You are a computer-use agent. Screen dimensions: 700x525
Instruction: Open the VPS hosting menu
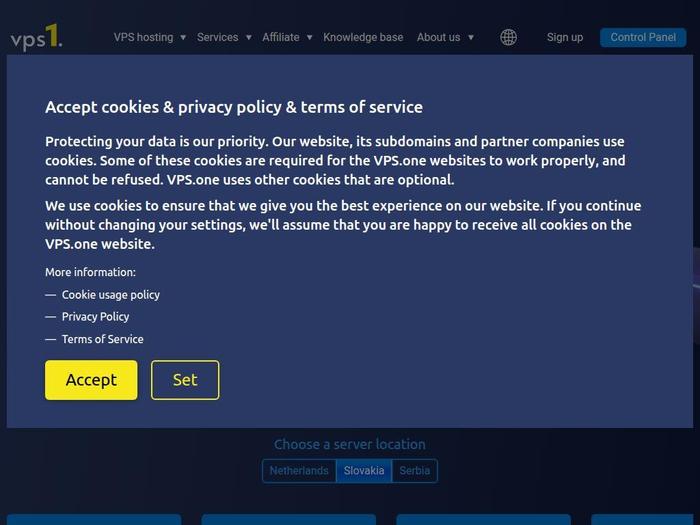pyautogui.click(x=143, y=37)
